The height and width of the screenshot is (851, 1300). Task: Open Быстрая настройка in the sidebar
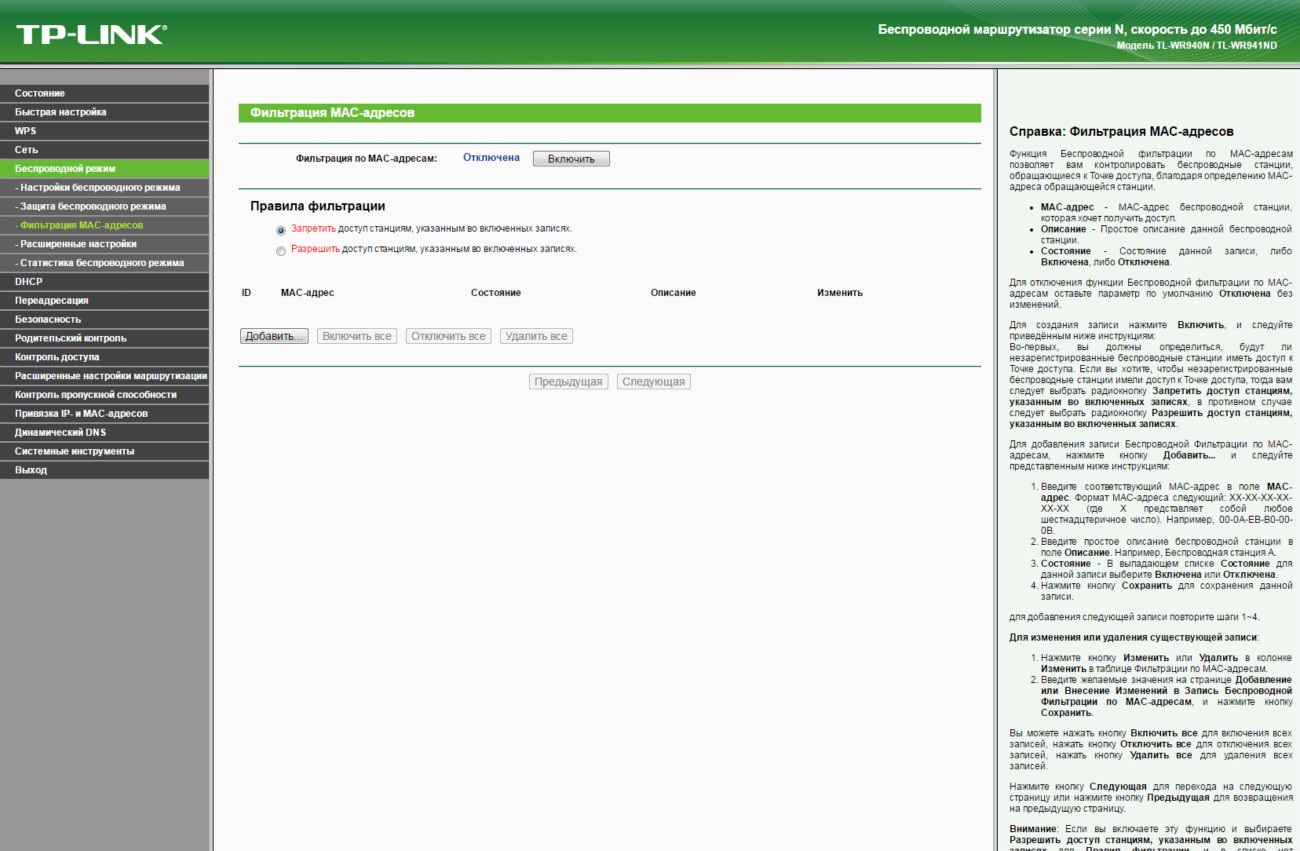point(60,112)
